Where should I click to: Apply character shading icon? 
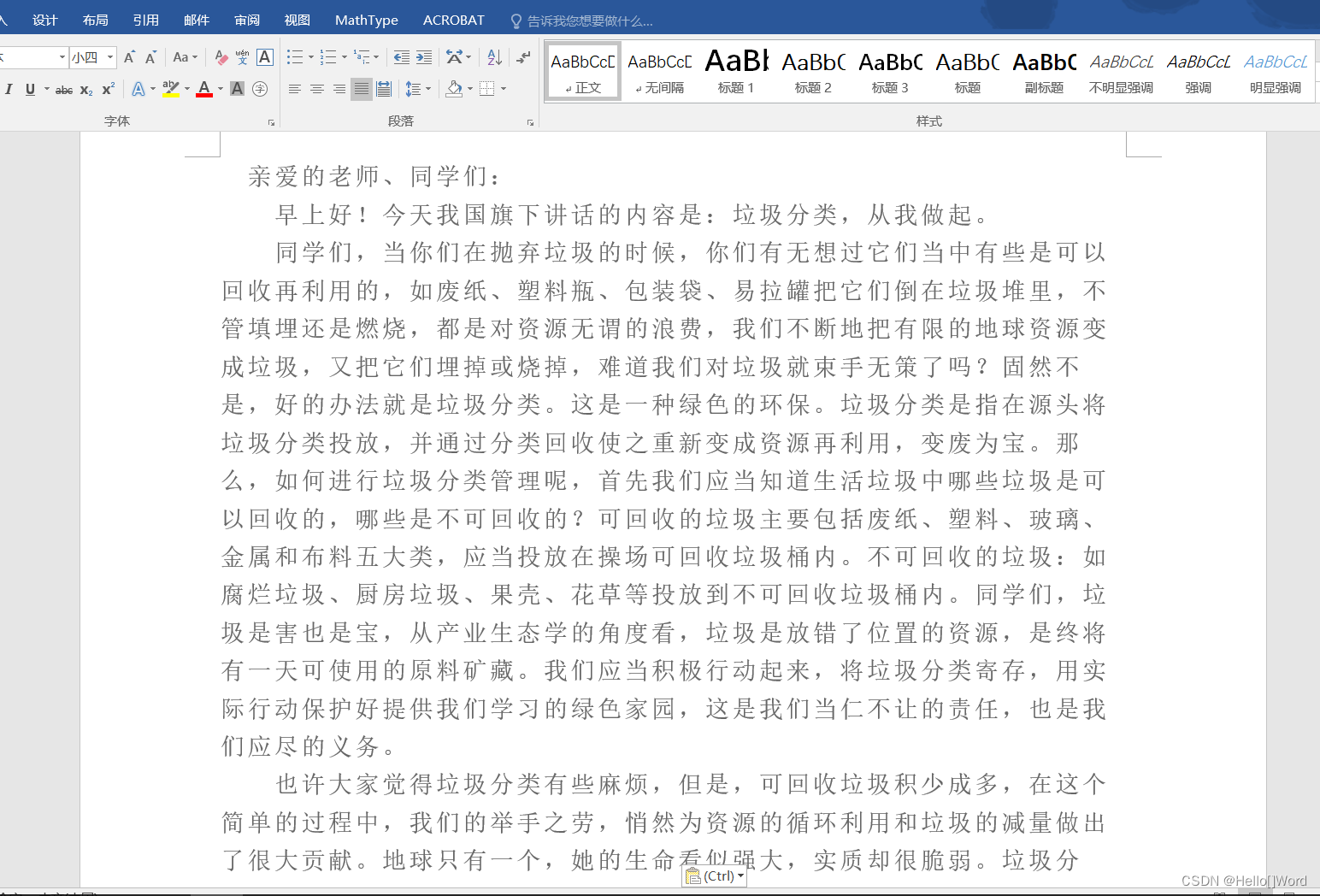point(238,89)
